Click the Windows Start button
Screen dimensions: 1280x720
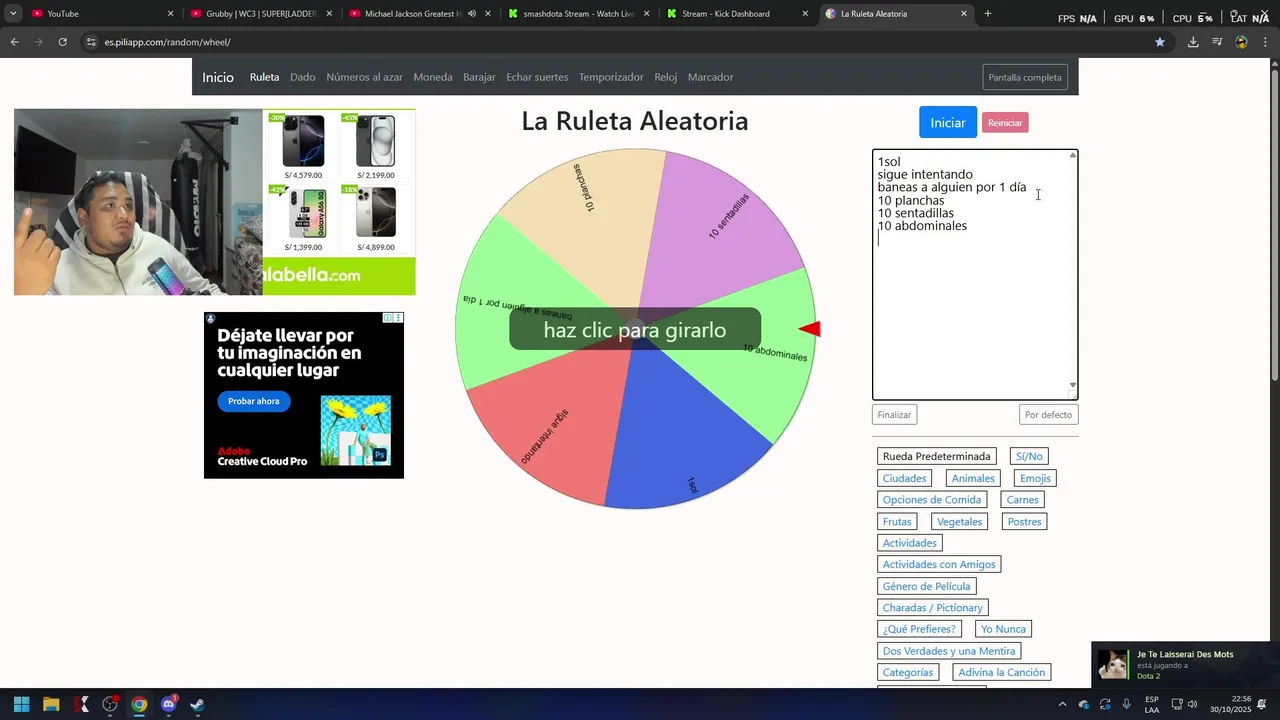click(21, 704)
